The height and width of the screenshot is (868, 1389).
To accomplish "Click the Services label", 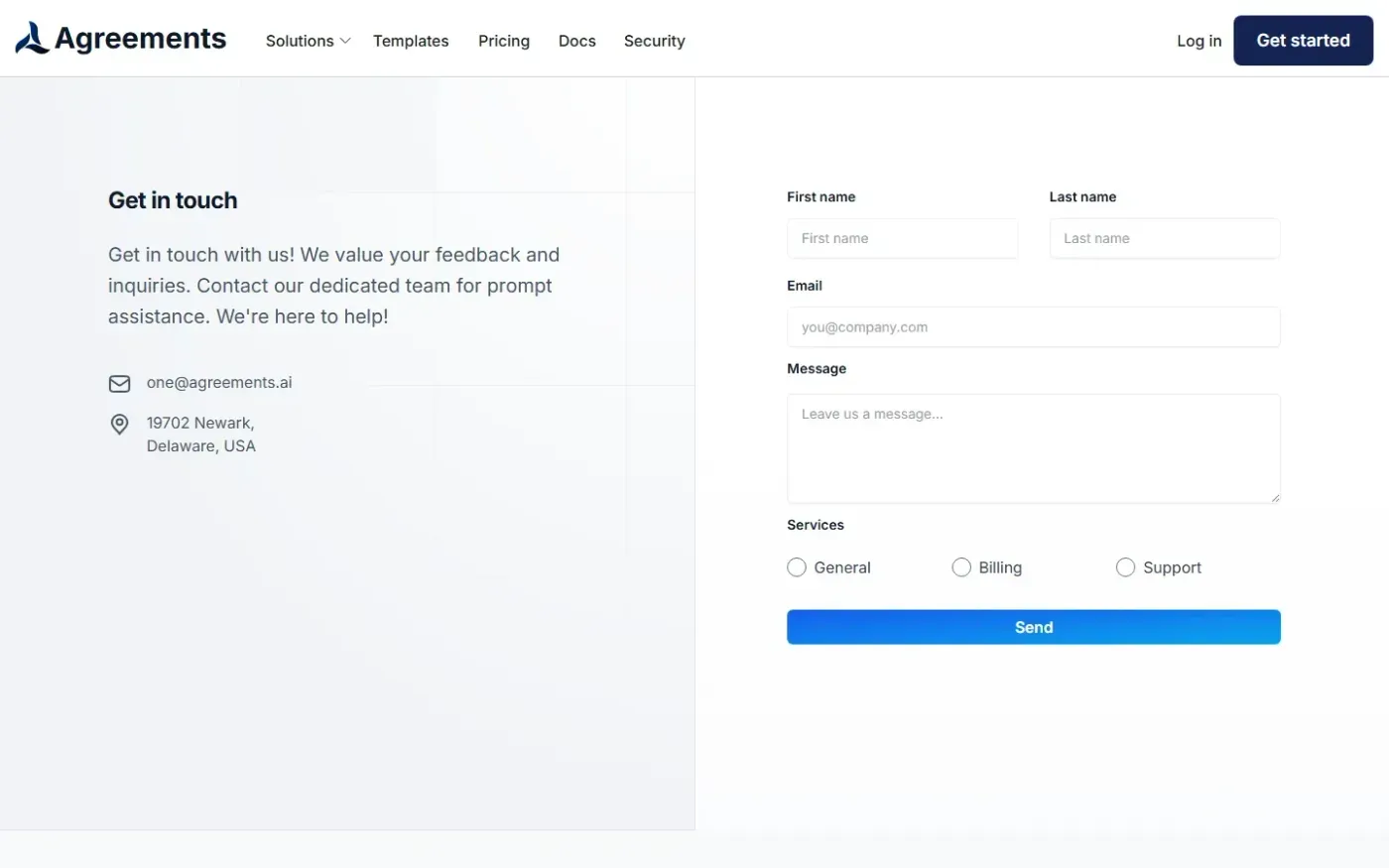I will pyautogui.click(x=816, y=525).
